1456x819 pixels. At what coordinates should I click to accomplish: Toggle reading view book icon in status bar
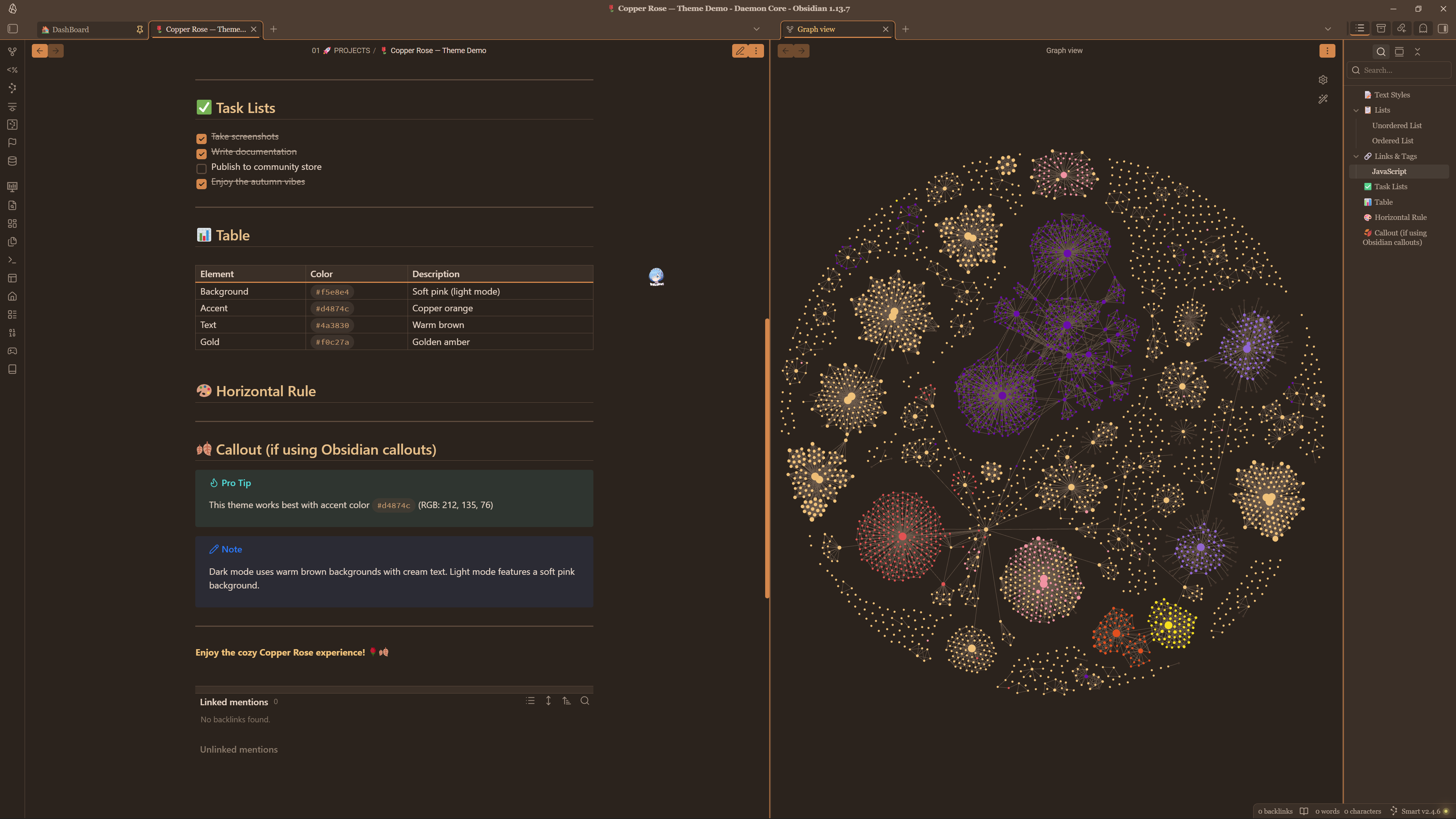pyautogui.click(x=1304, y=811)
